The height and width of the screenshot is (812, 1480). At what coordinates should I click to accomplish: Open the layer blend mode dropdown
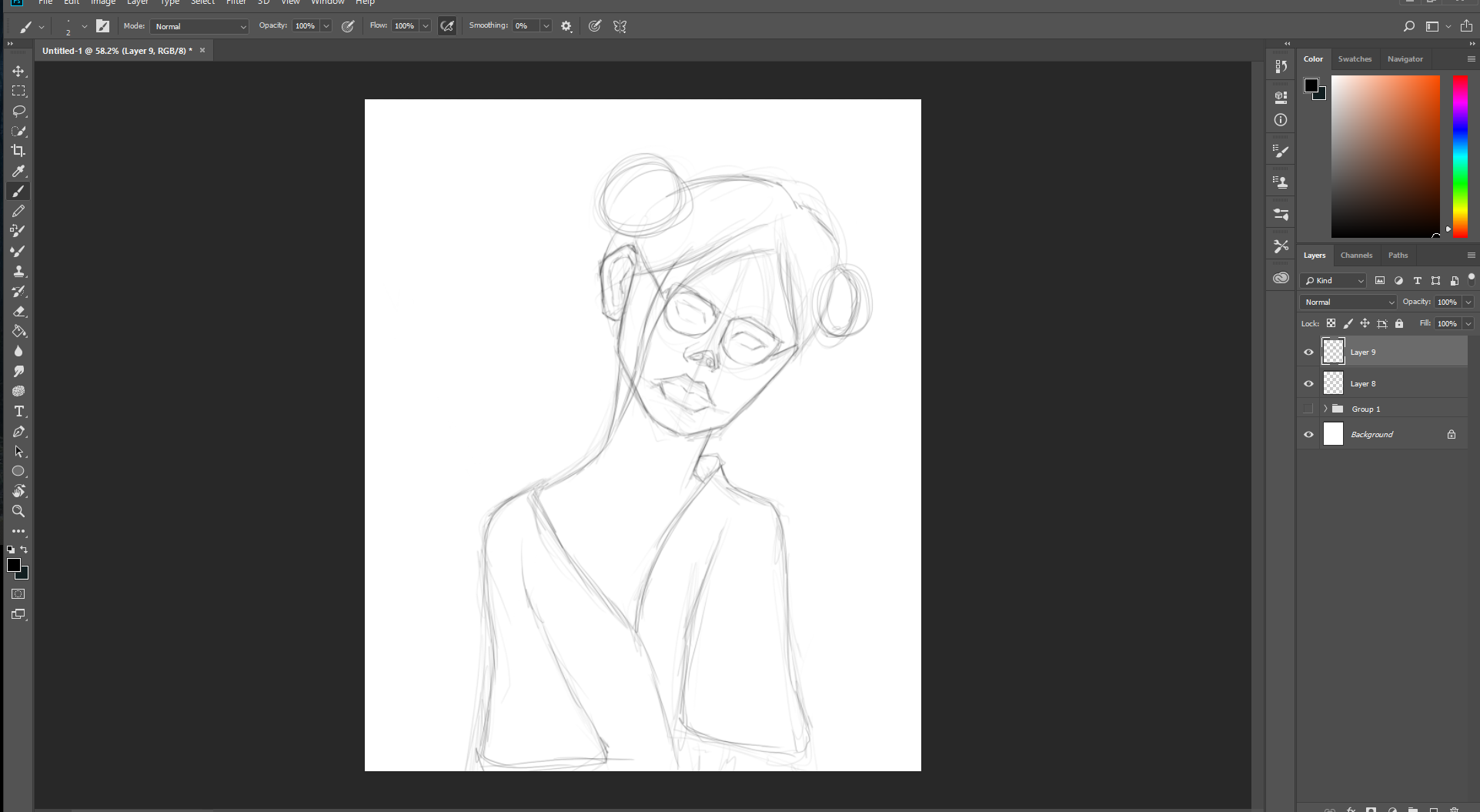tap(1348, 302)
